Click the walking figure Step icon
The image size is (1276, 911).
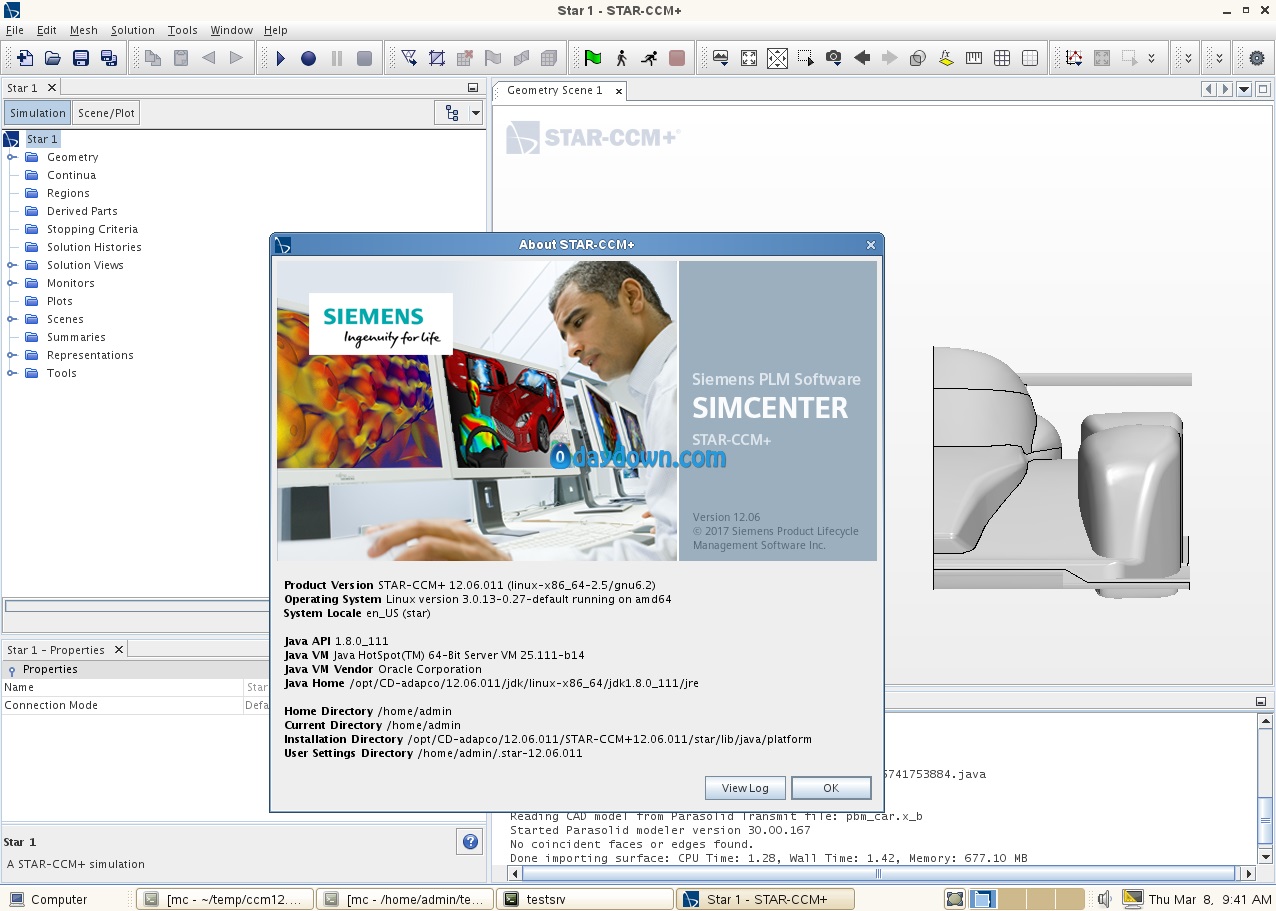tap(621, 58)
